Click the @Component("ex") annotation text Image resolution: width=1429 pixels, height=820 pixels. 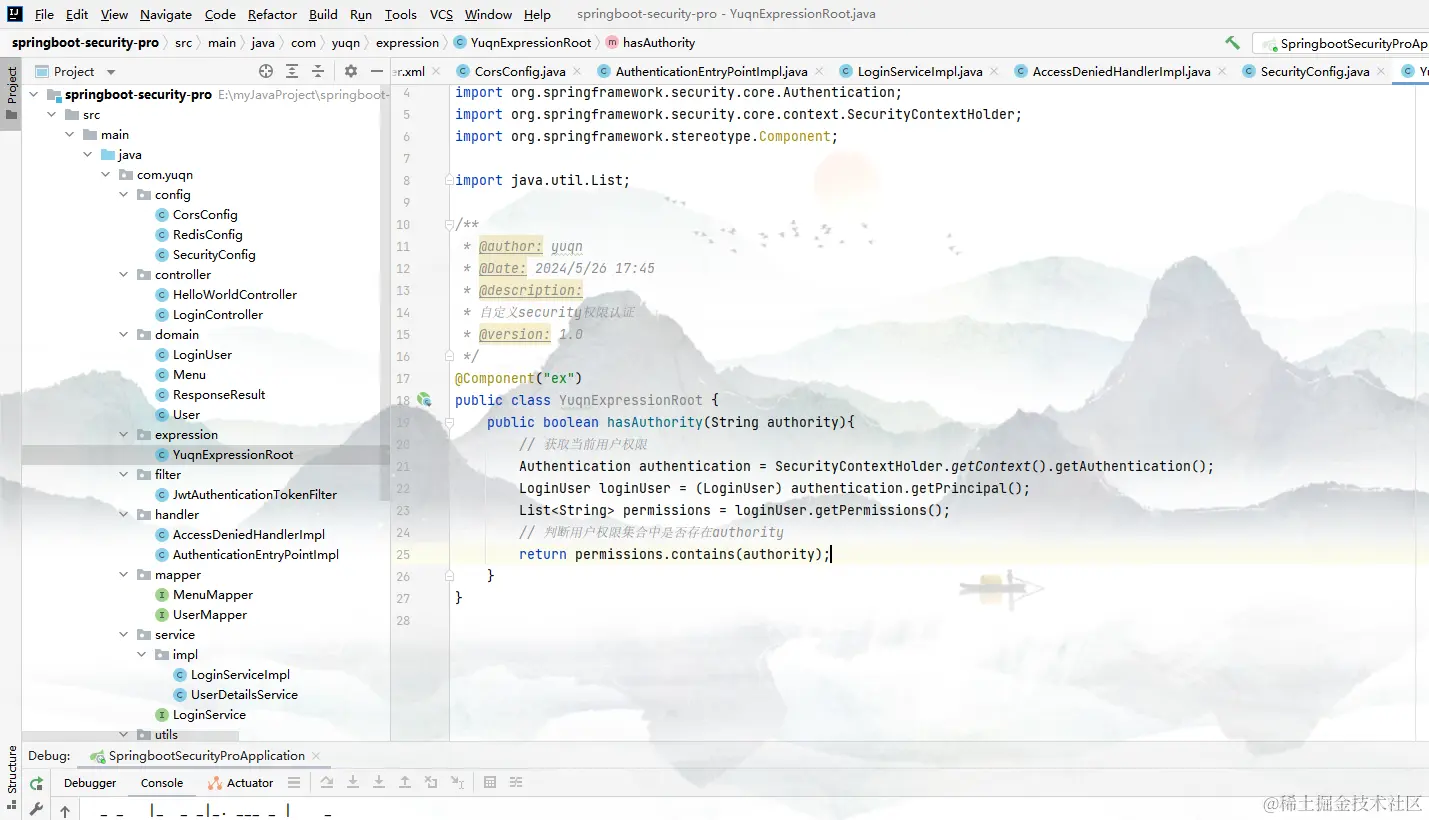coord(518,378)
